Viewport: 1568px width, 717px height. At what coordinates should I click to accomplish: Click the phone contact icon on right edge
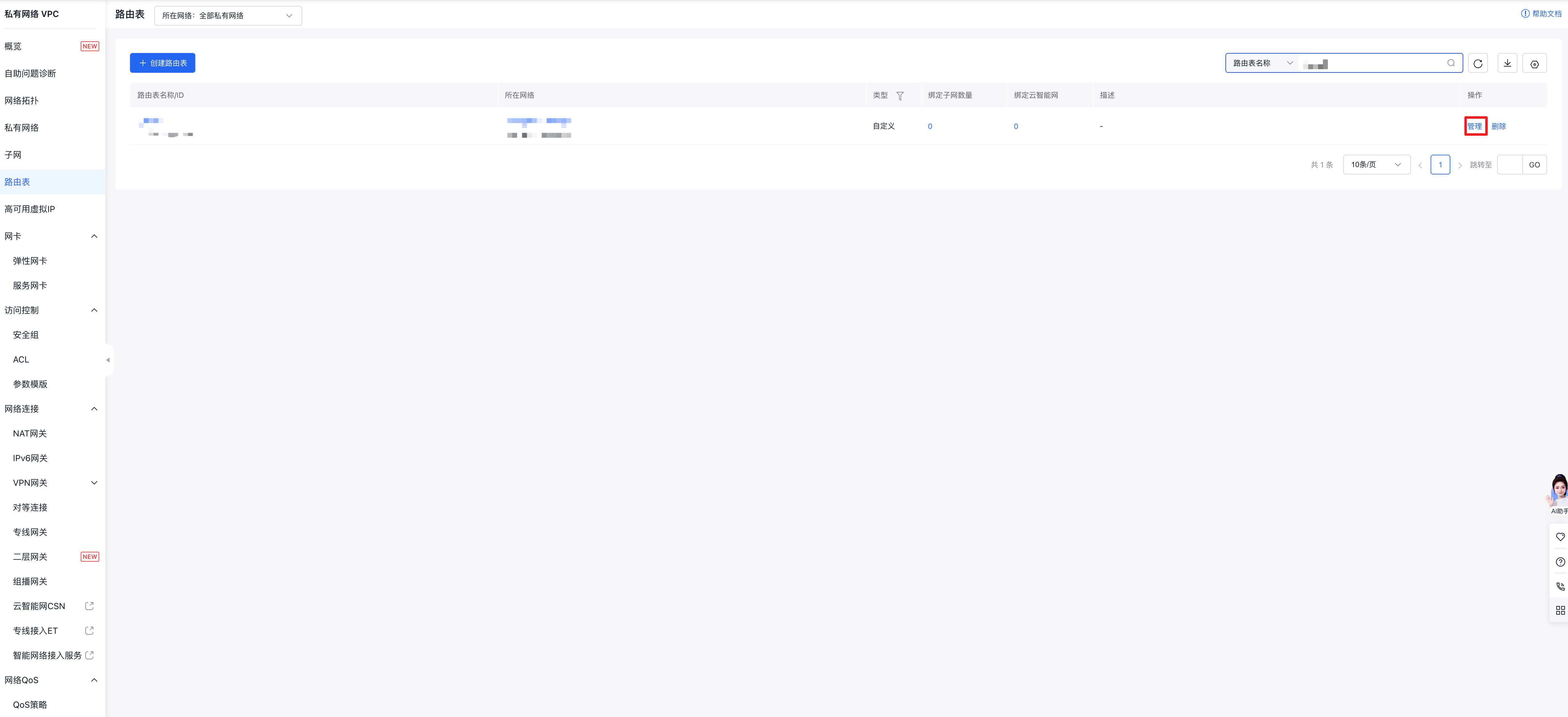pyautogui.click(x=1559, y=587)
